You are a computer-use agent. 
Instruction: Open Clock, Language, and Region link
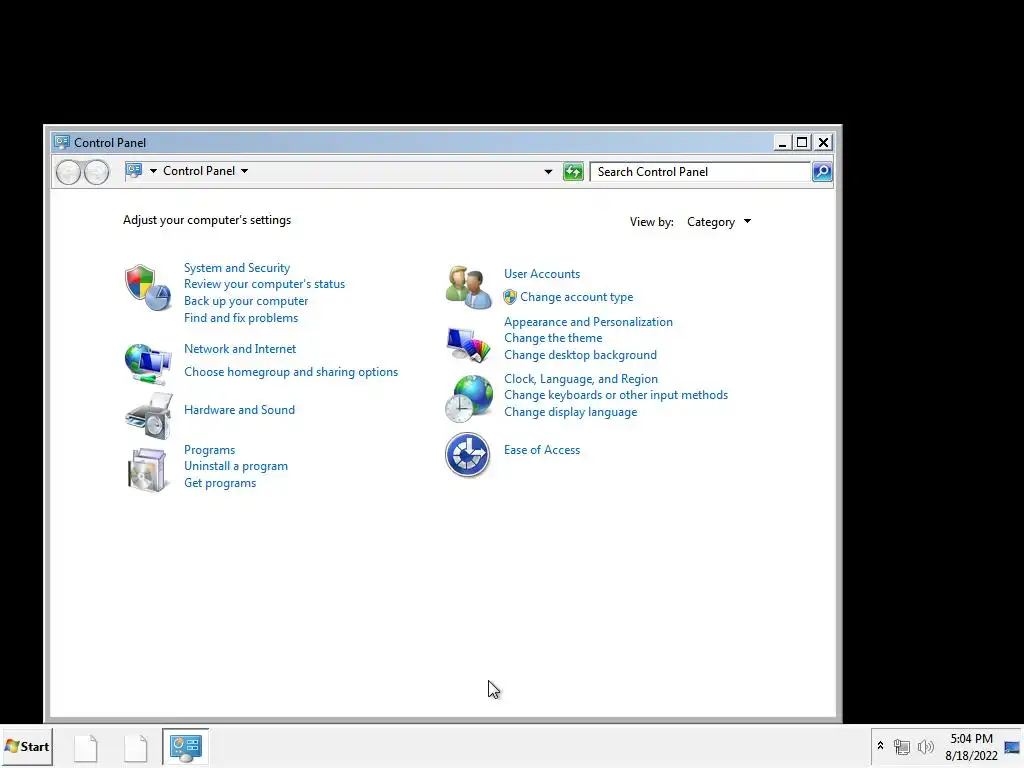click(581, 379)
